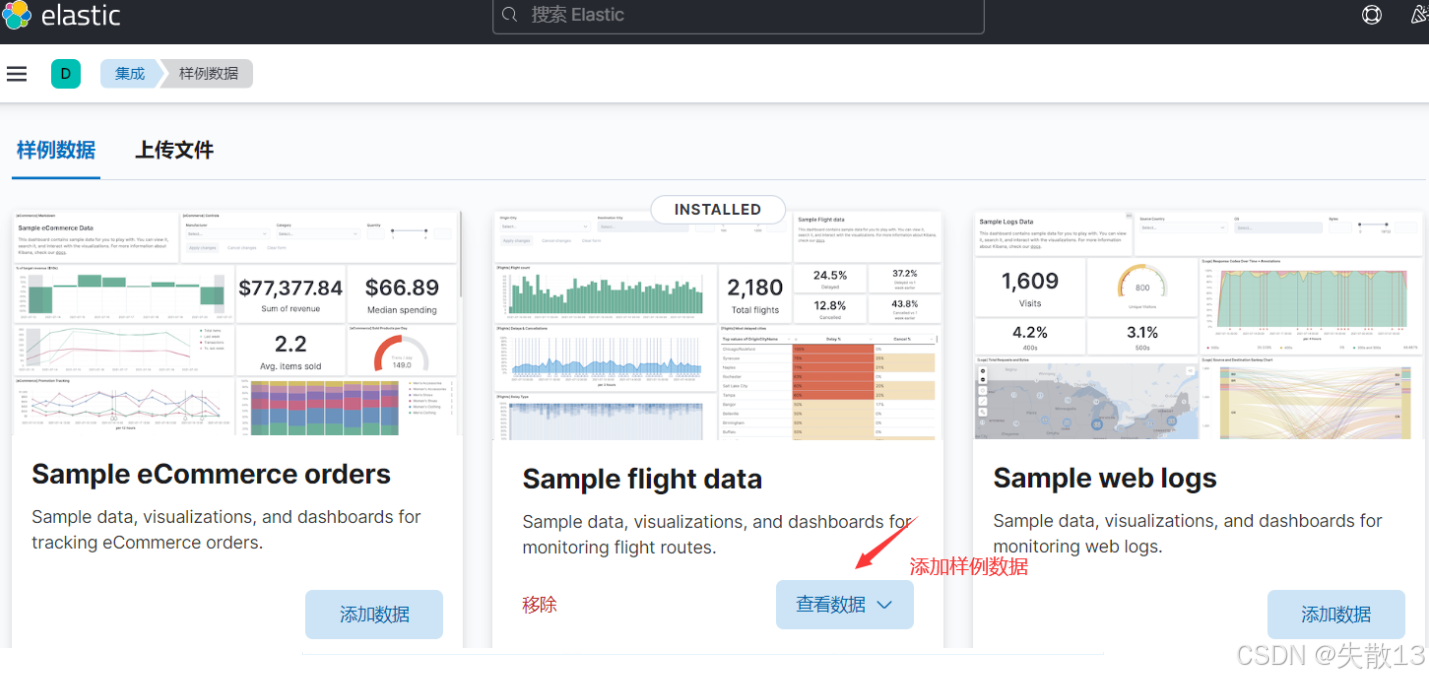Click the 2.2 avg items sold value

(x=290, y=344)
